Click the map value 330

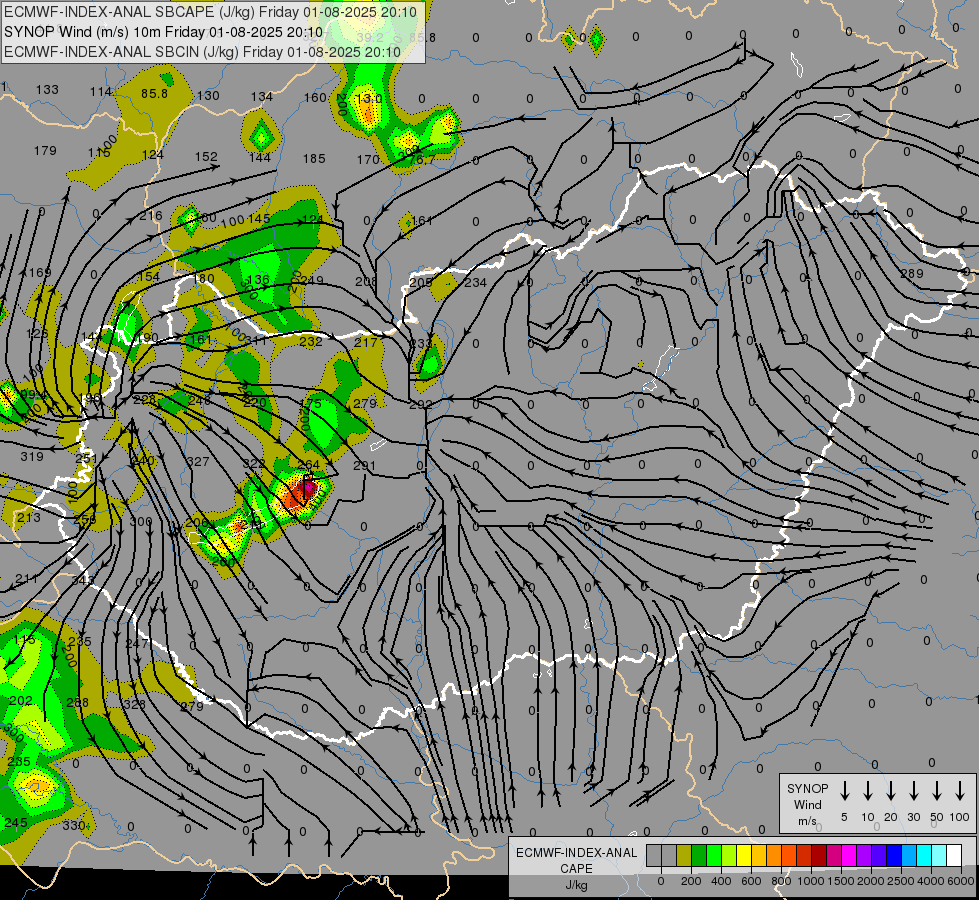coord(74,826)
